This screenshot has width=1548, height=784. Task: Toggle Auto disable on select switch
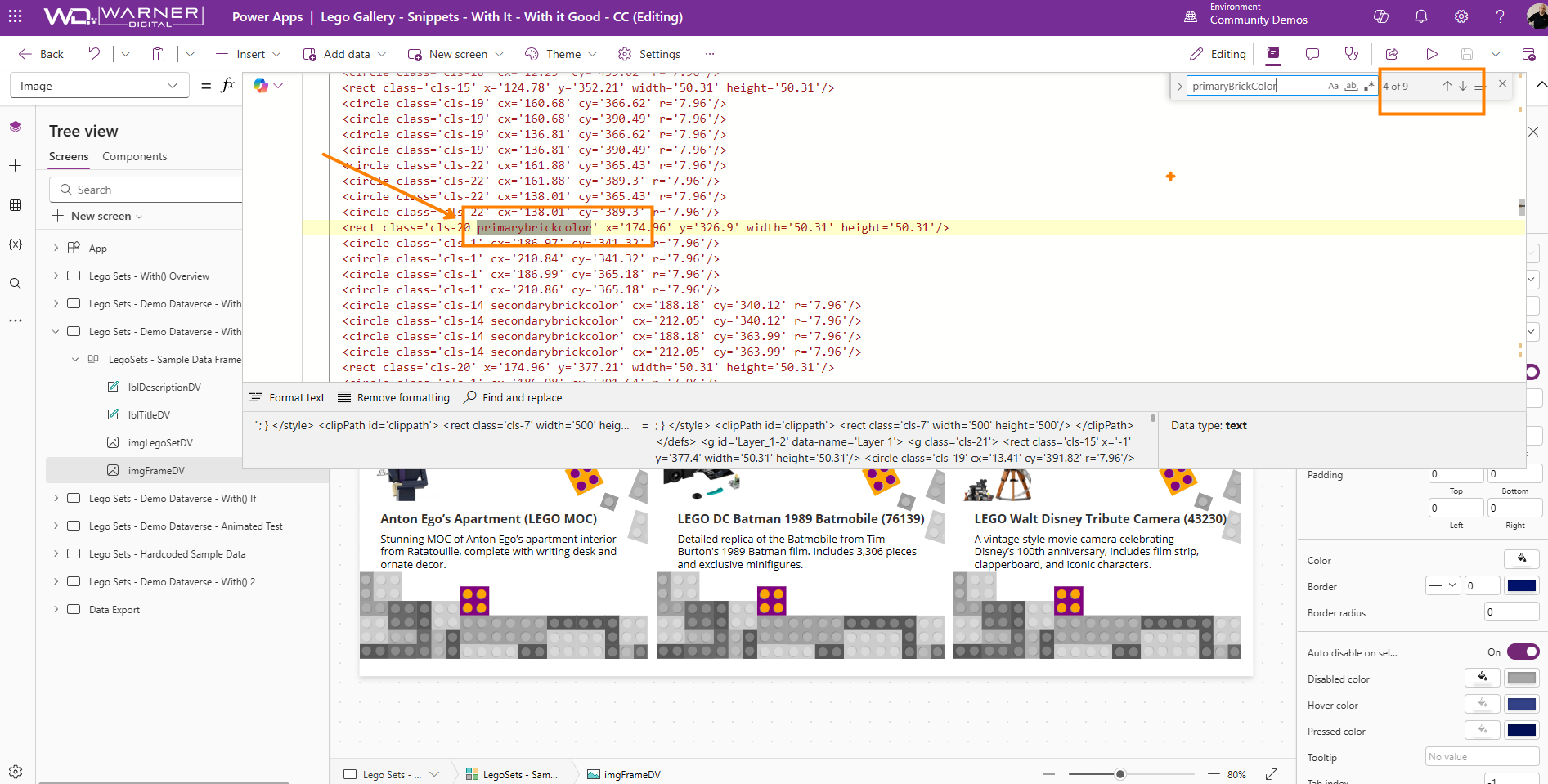point(1523,652)
